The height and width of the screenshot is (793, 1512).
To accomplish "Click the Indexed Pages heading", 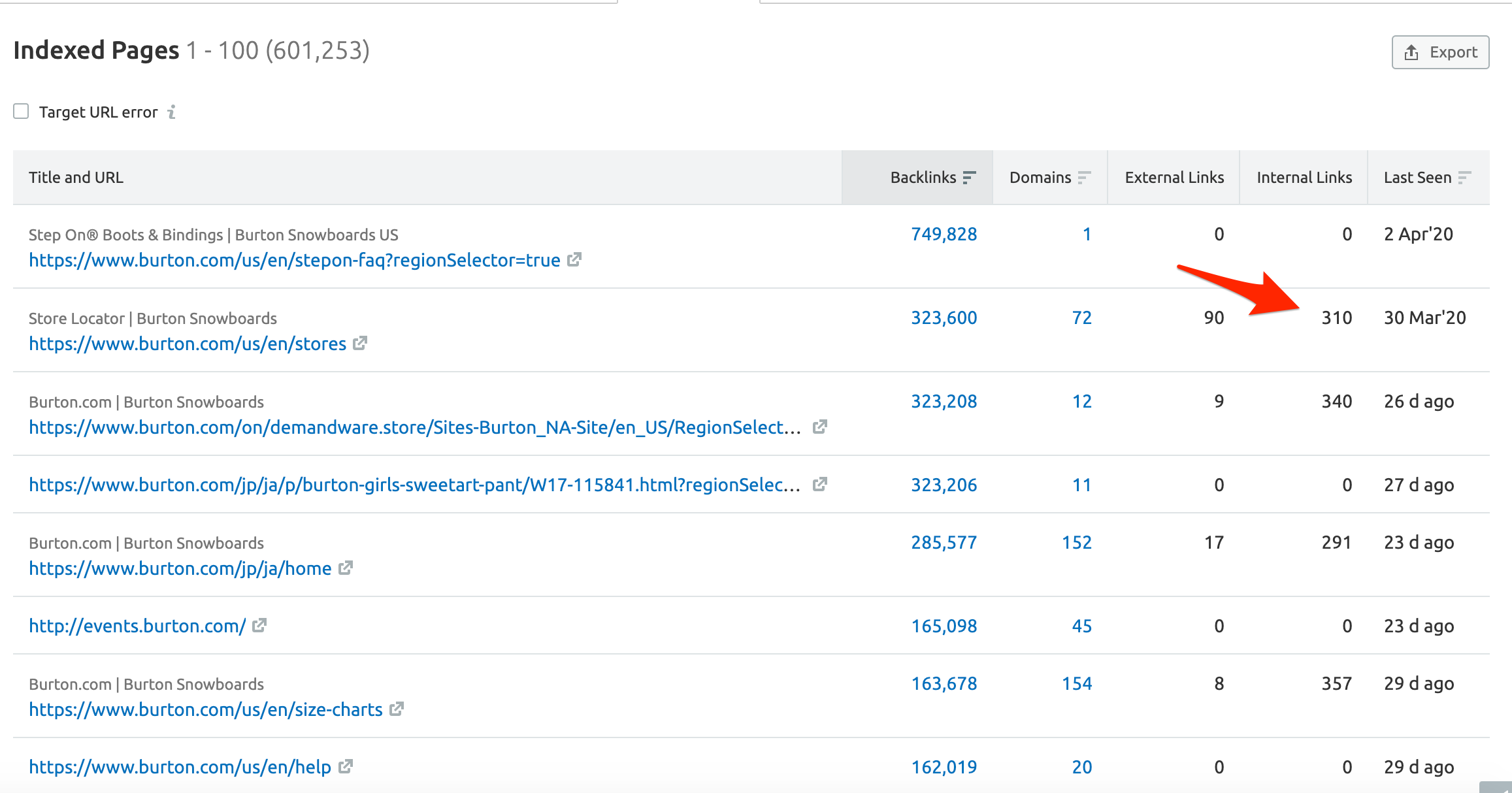I will (x=96, y=50).
